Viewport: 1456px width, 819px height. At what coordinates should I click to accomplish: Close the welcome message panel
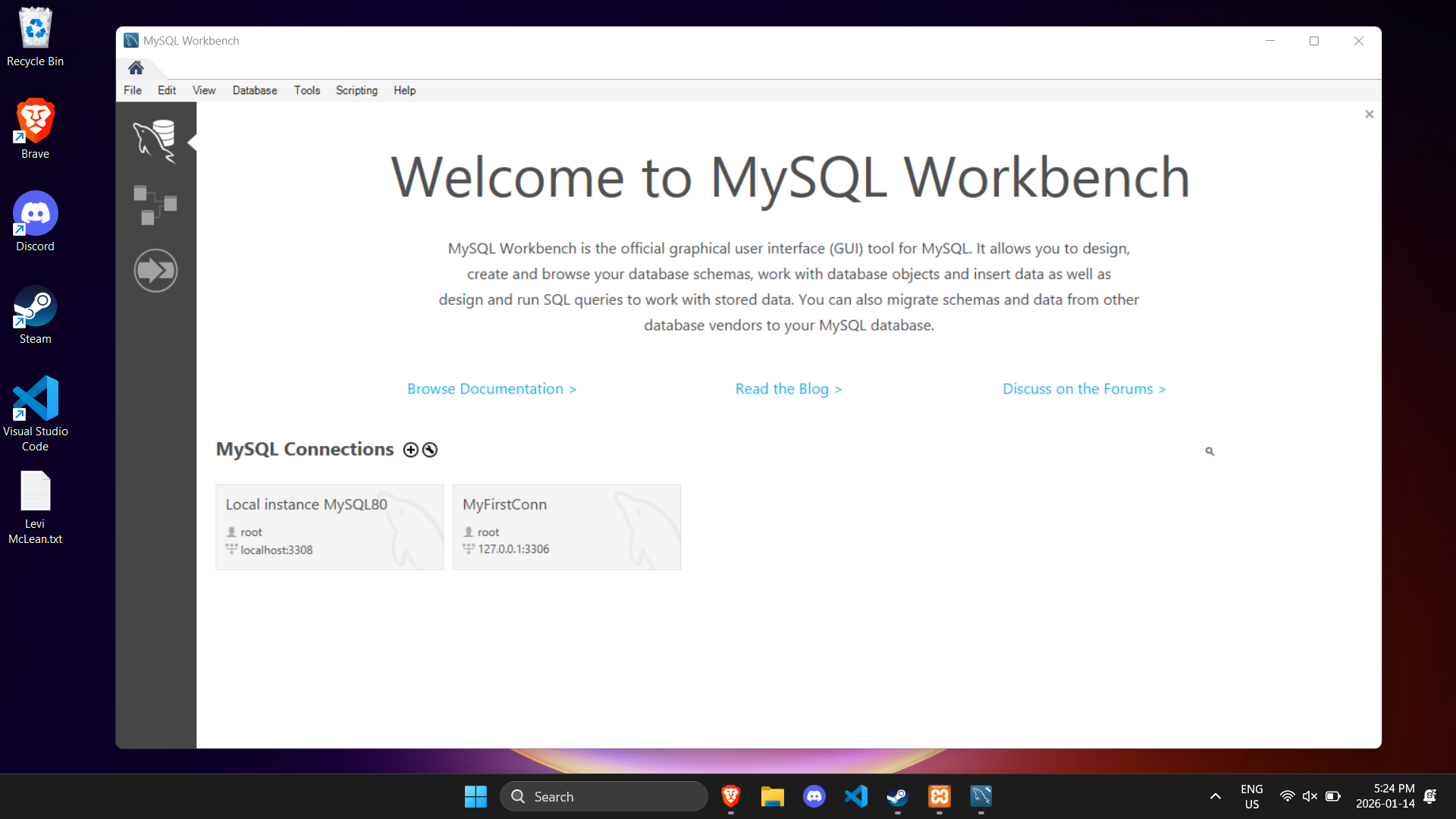pos(1369,115)
